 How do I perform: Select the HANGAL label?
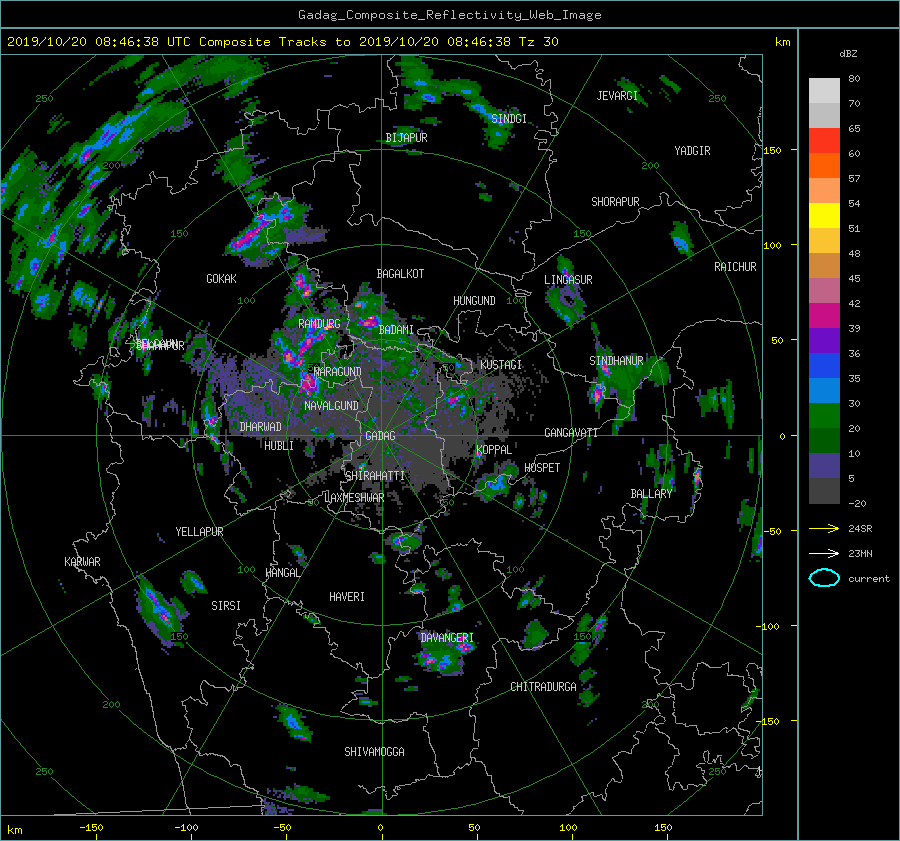click(x=282, y=573)
